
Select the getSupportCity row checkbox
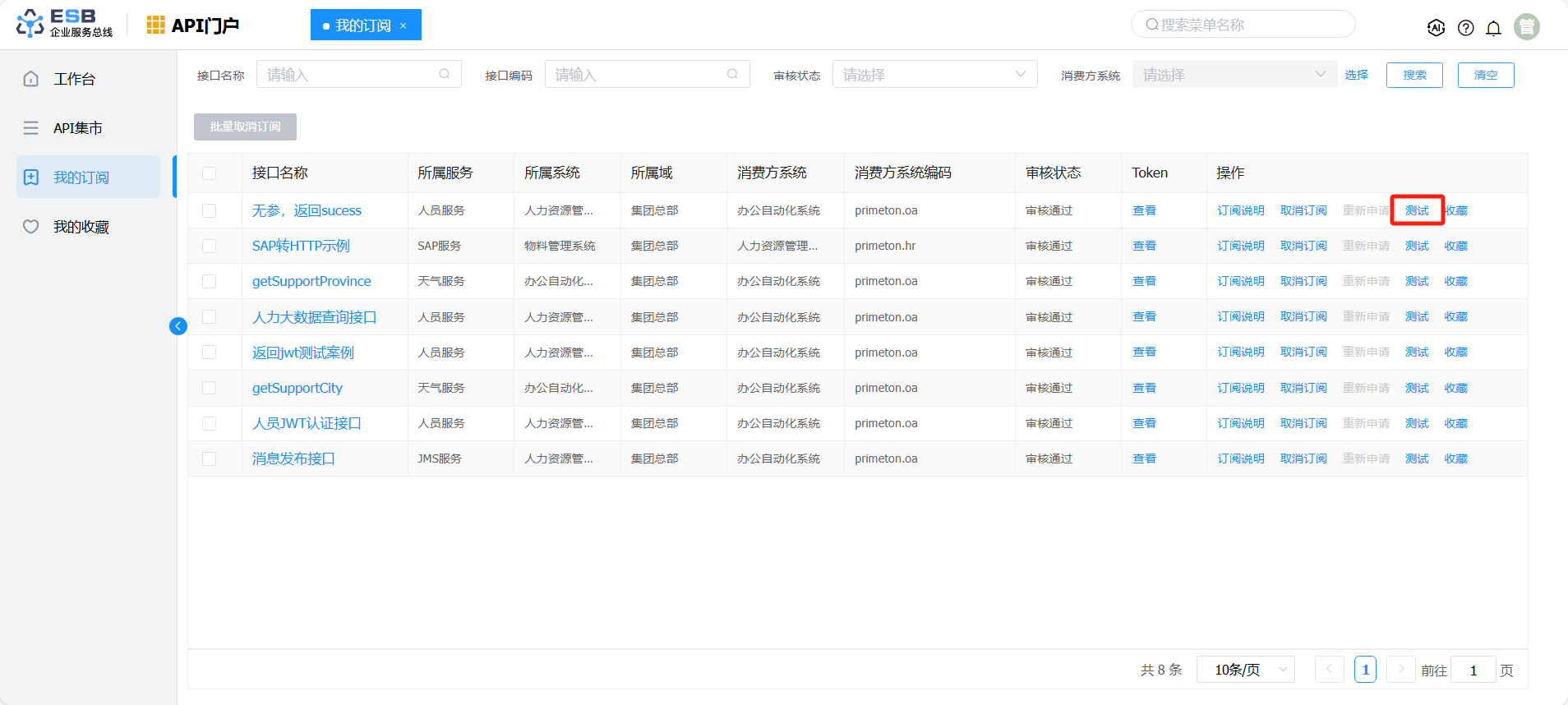coord(210,388)
